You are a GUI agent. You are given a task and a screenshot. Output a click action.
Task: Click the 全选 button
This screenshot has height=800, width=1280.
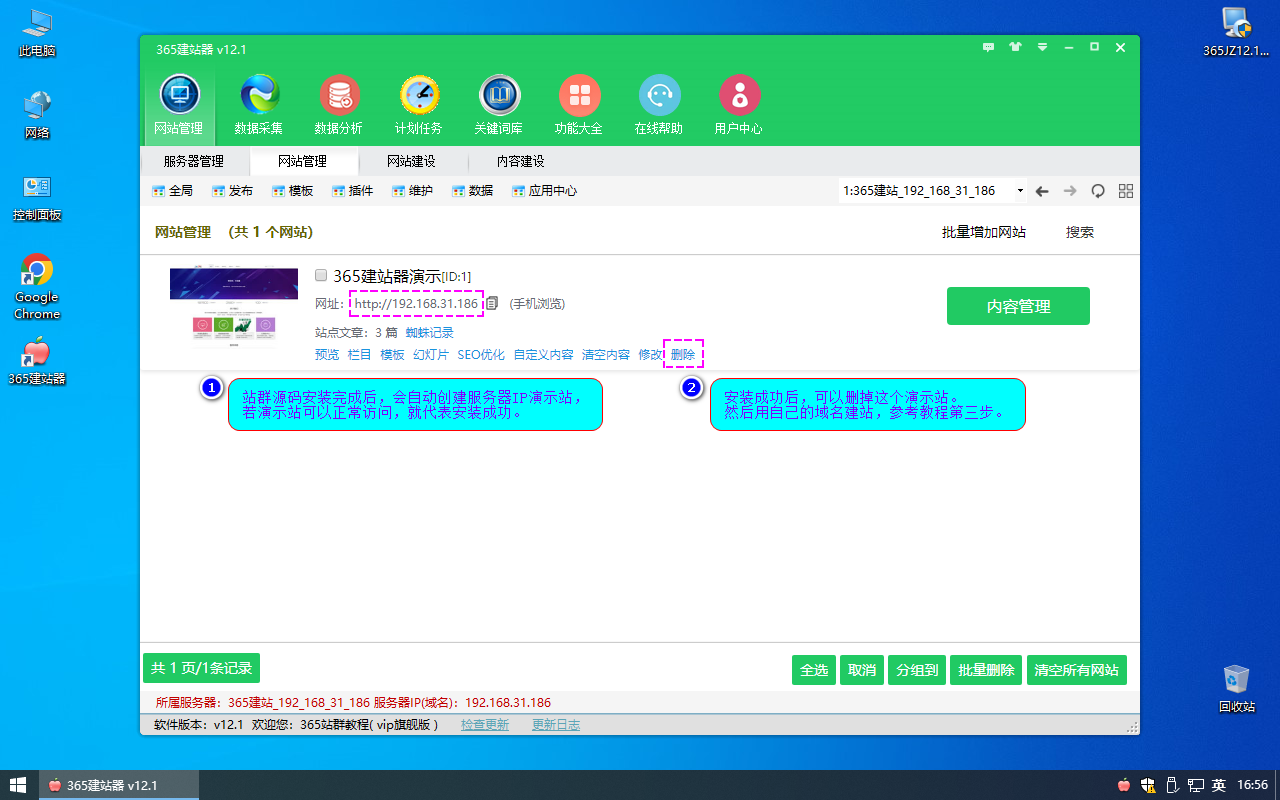coord(814,670)
